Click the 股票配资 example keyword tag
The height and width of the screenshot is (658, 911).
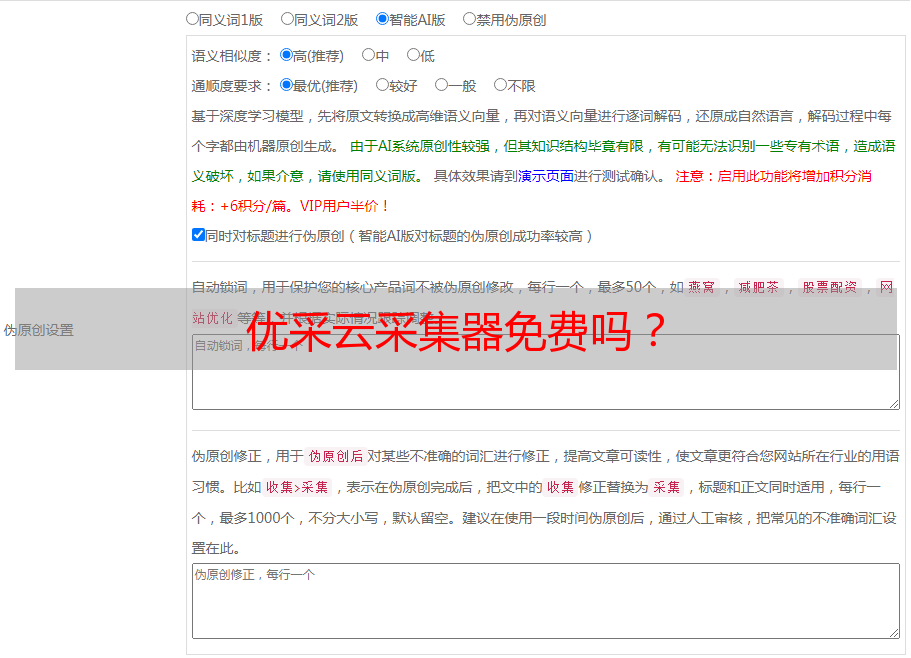(x=829, y=287)
